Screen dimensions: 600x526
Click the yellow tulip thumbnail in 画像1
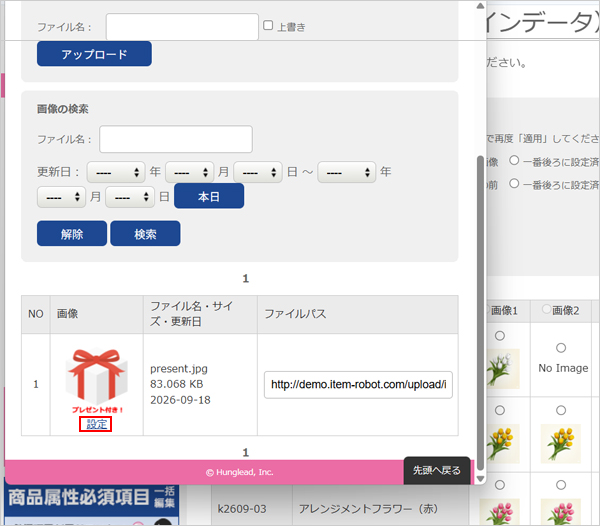[503, 443]
